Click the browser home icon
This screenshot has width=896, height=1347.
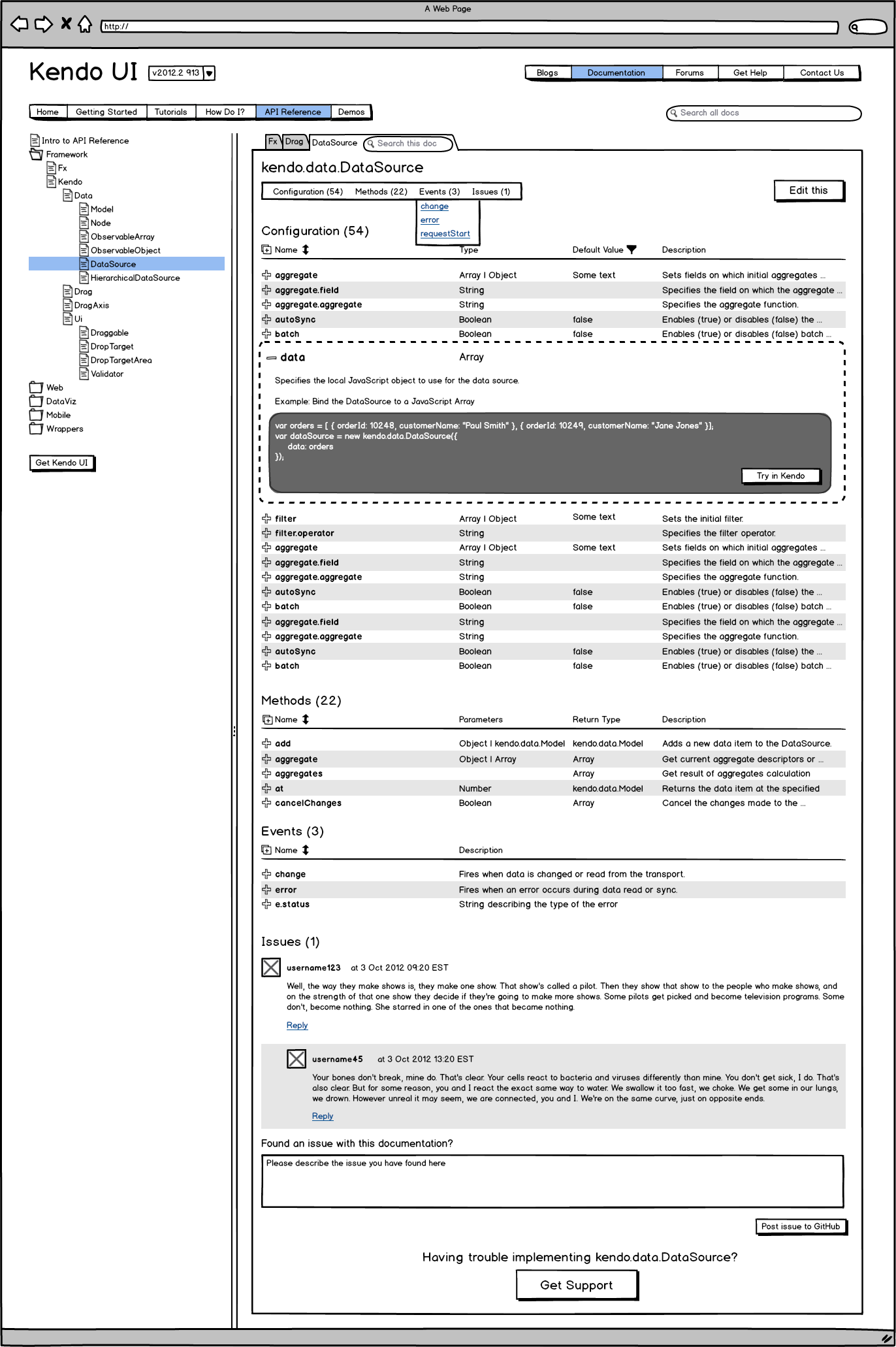(85, 24)
